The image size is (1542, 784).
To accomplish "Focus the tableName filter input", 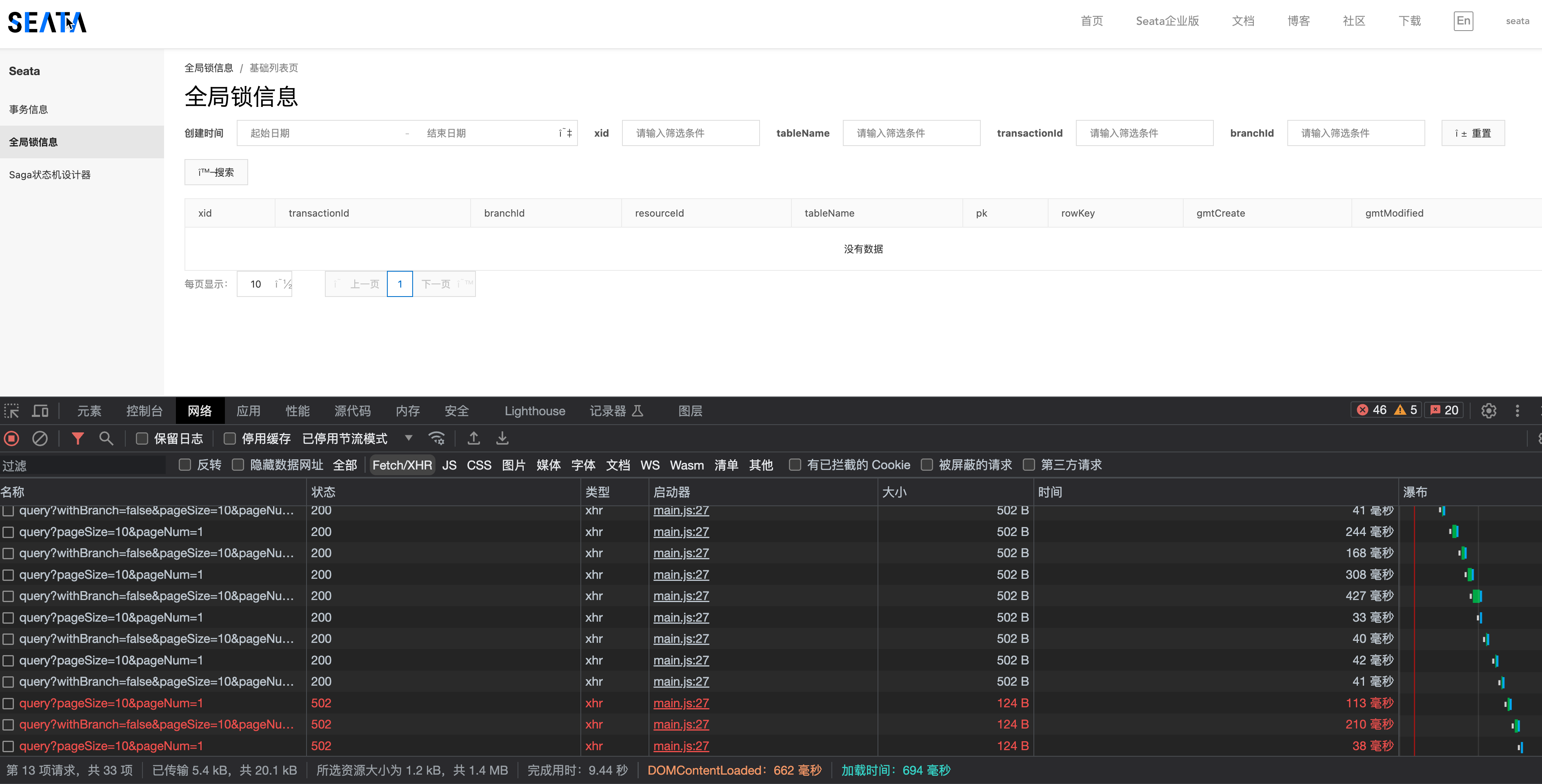I will (x=911, y=133).
